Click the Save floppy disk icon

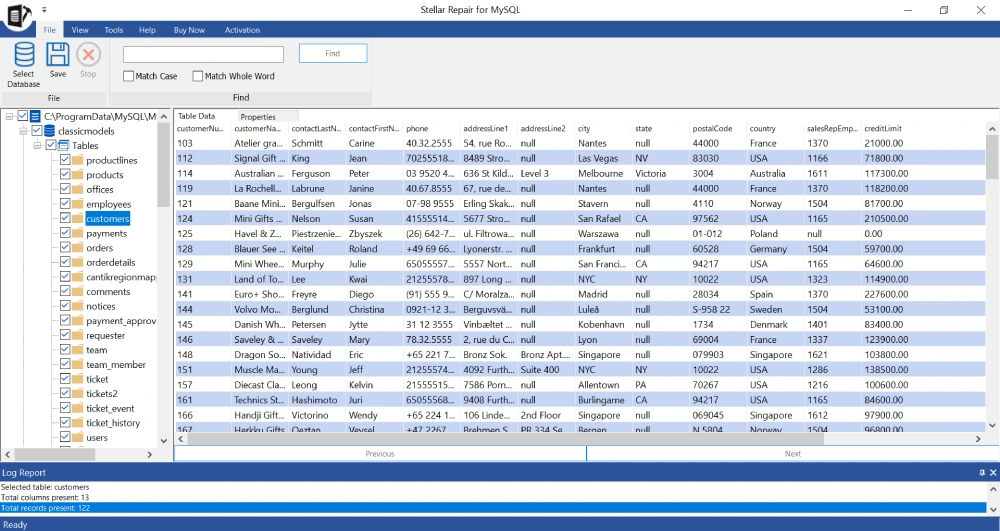57,55
